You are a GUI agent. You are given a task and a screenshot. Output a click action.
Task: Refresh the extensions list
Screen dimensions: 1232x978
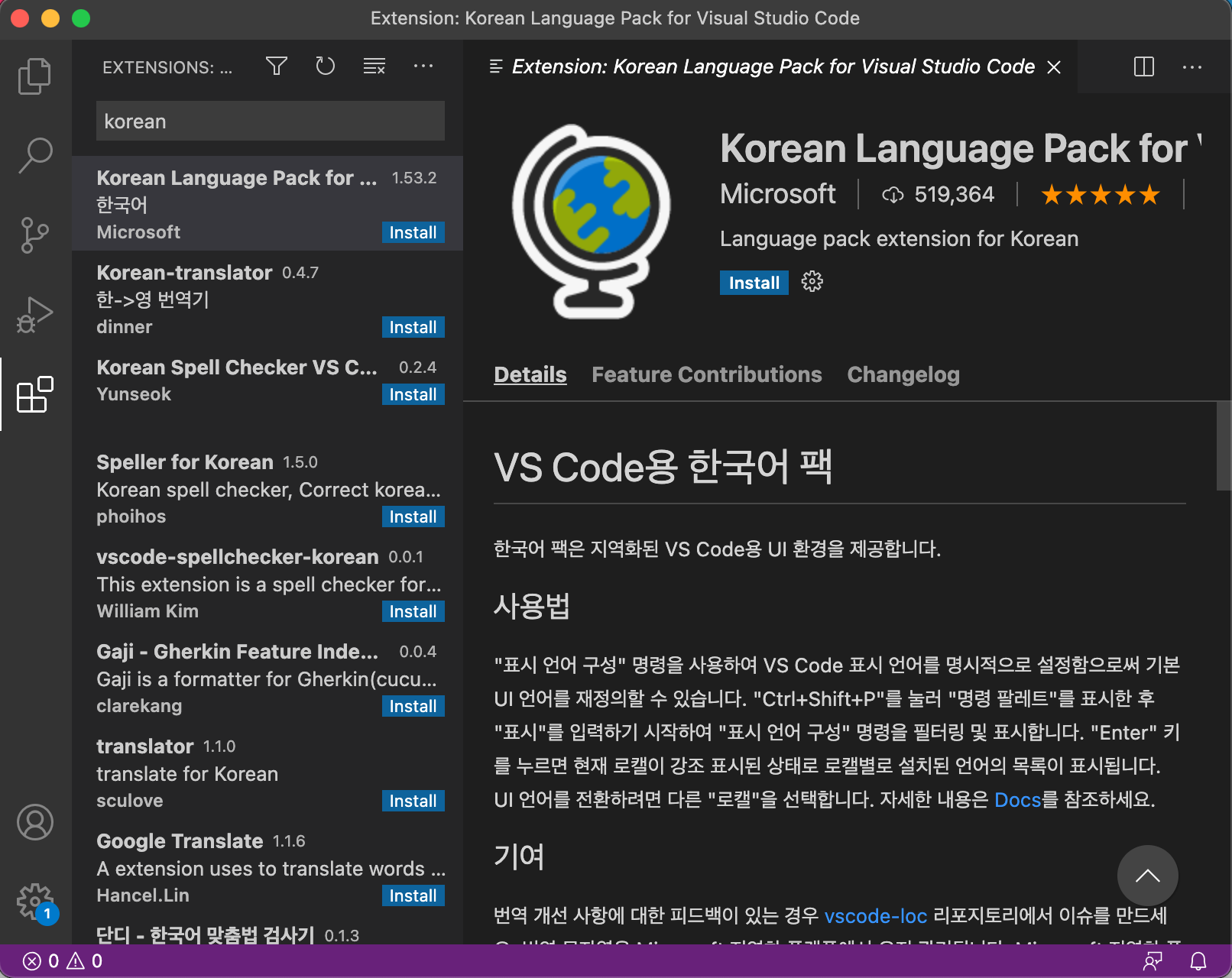(326, 66)
